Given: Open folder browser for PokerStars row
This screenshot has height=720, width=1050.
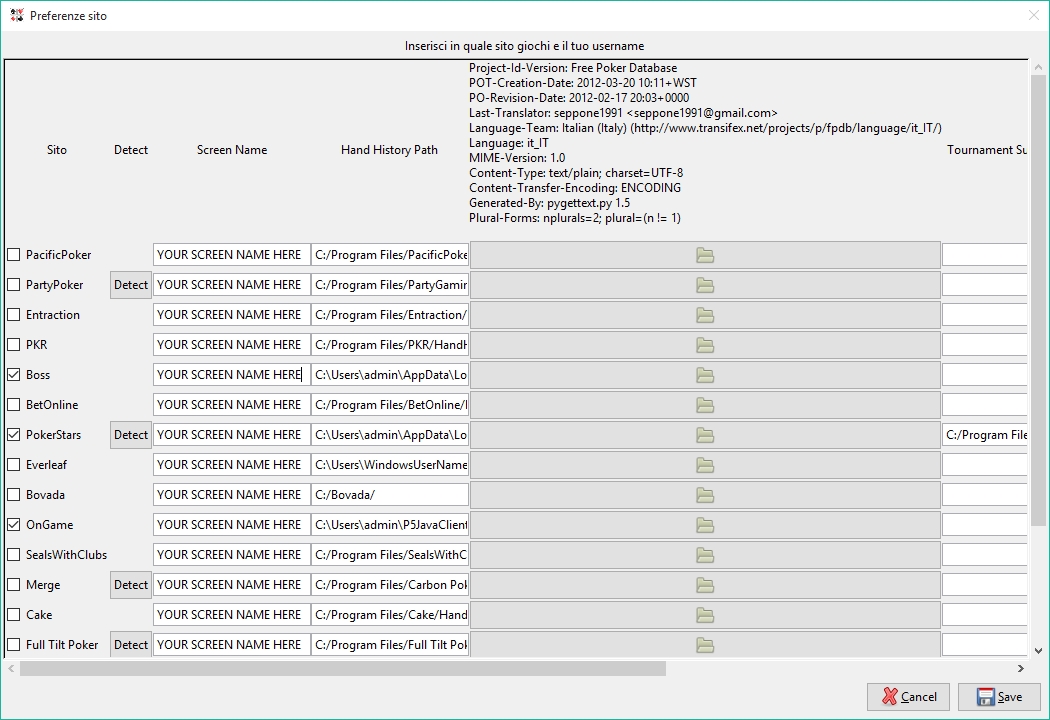Looking at the screenshot, I should point(705,435).
